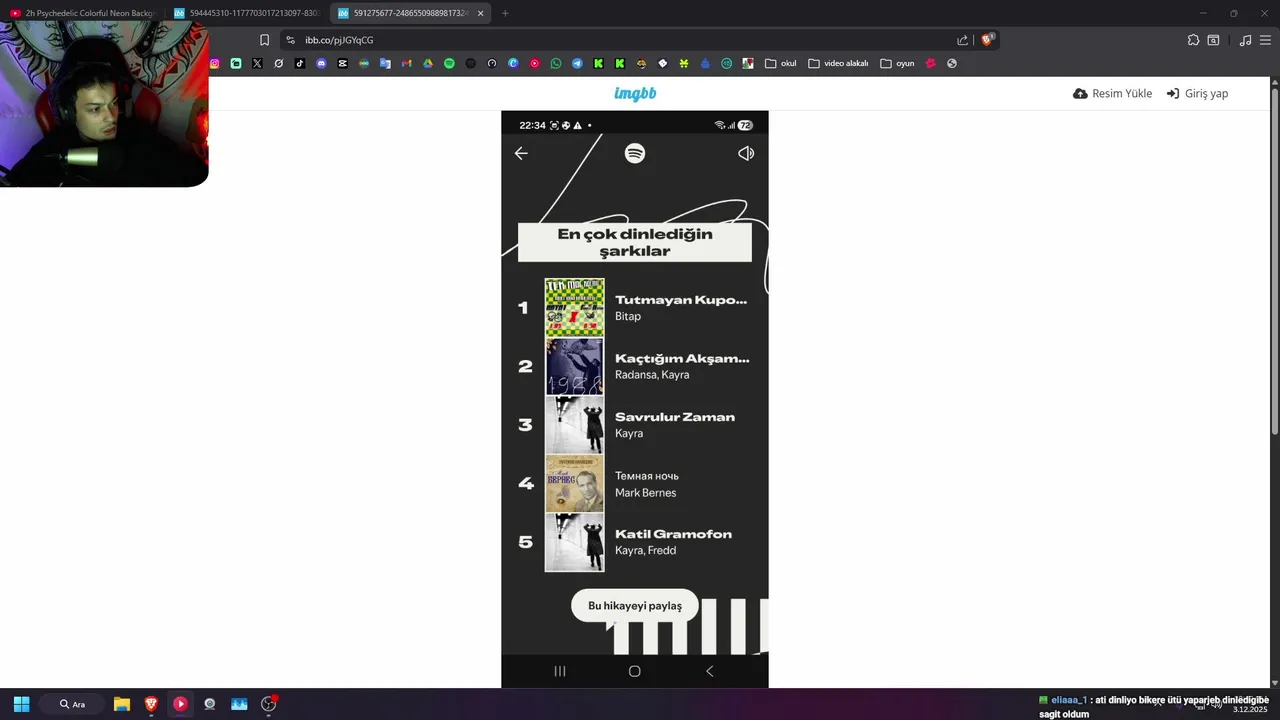Screen dimensions: 1280x720
Task: Click the Radansa, Kayra artist text
Action: (652, 375)
